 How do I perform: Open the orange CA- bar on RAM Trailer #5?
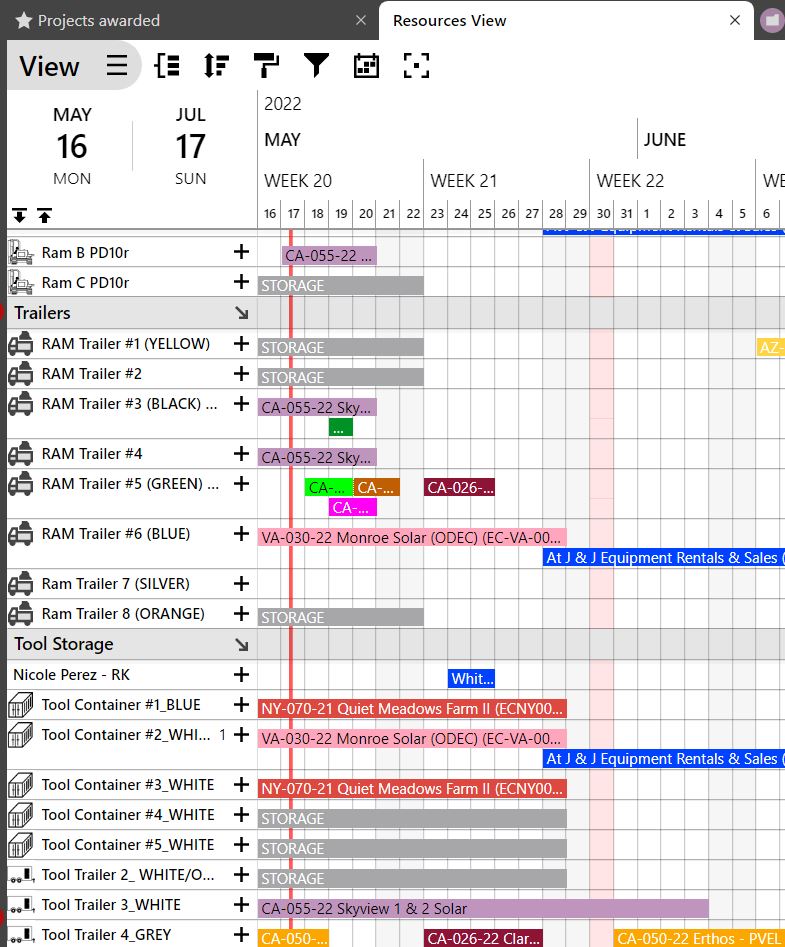376,487
